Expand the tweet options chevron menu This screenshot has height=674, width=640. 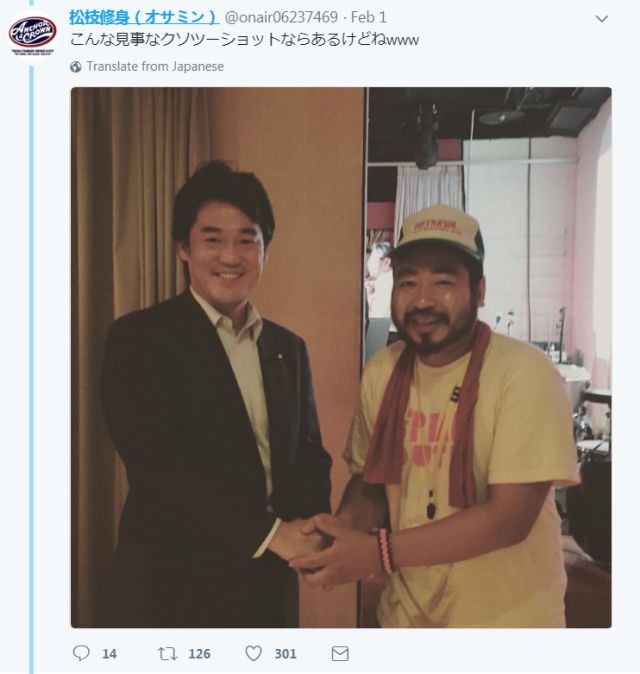click(x=601, y=18)
